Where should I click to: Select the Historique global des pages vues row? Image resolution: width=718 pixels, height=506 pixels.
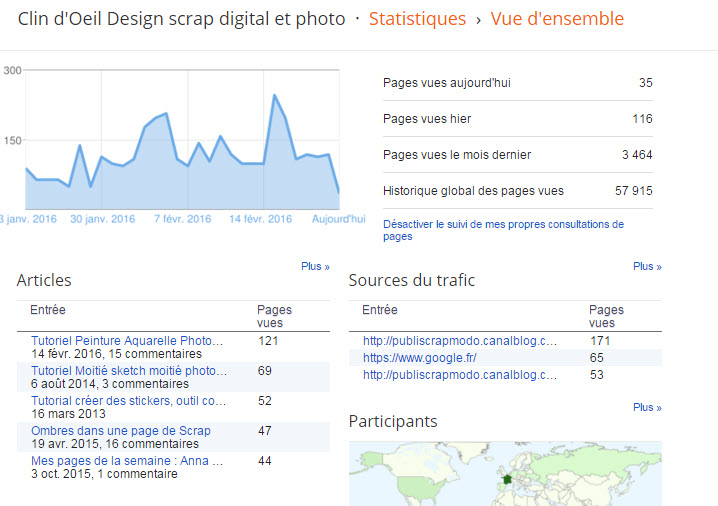point(517,191)
